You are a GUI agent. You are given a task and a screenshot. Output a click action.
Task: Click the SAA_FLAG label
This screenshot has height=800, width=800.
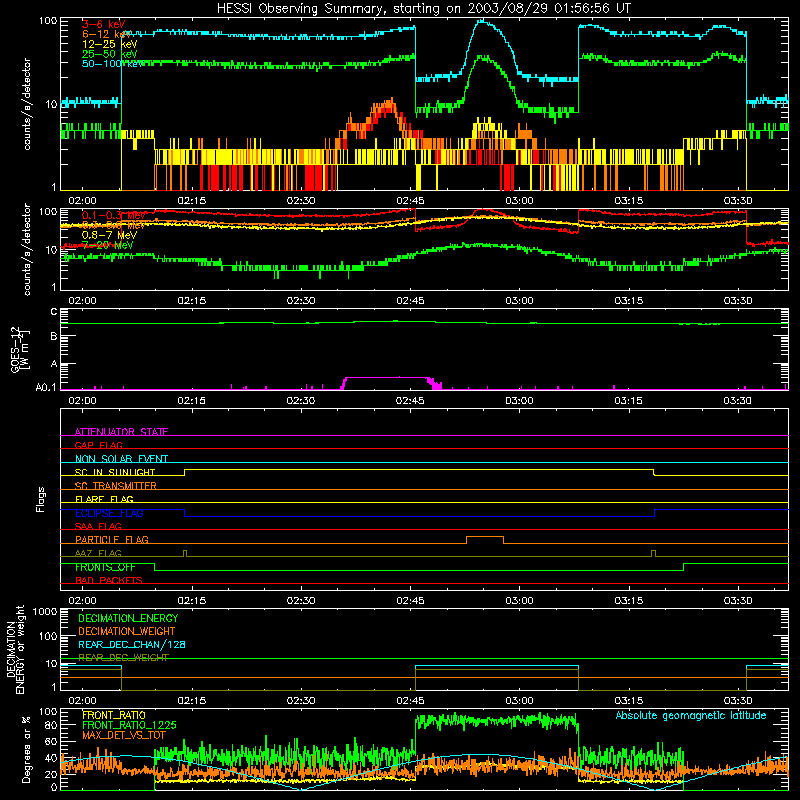click(98, 526)
